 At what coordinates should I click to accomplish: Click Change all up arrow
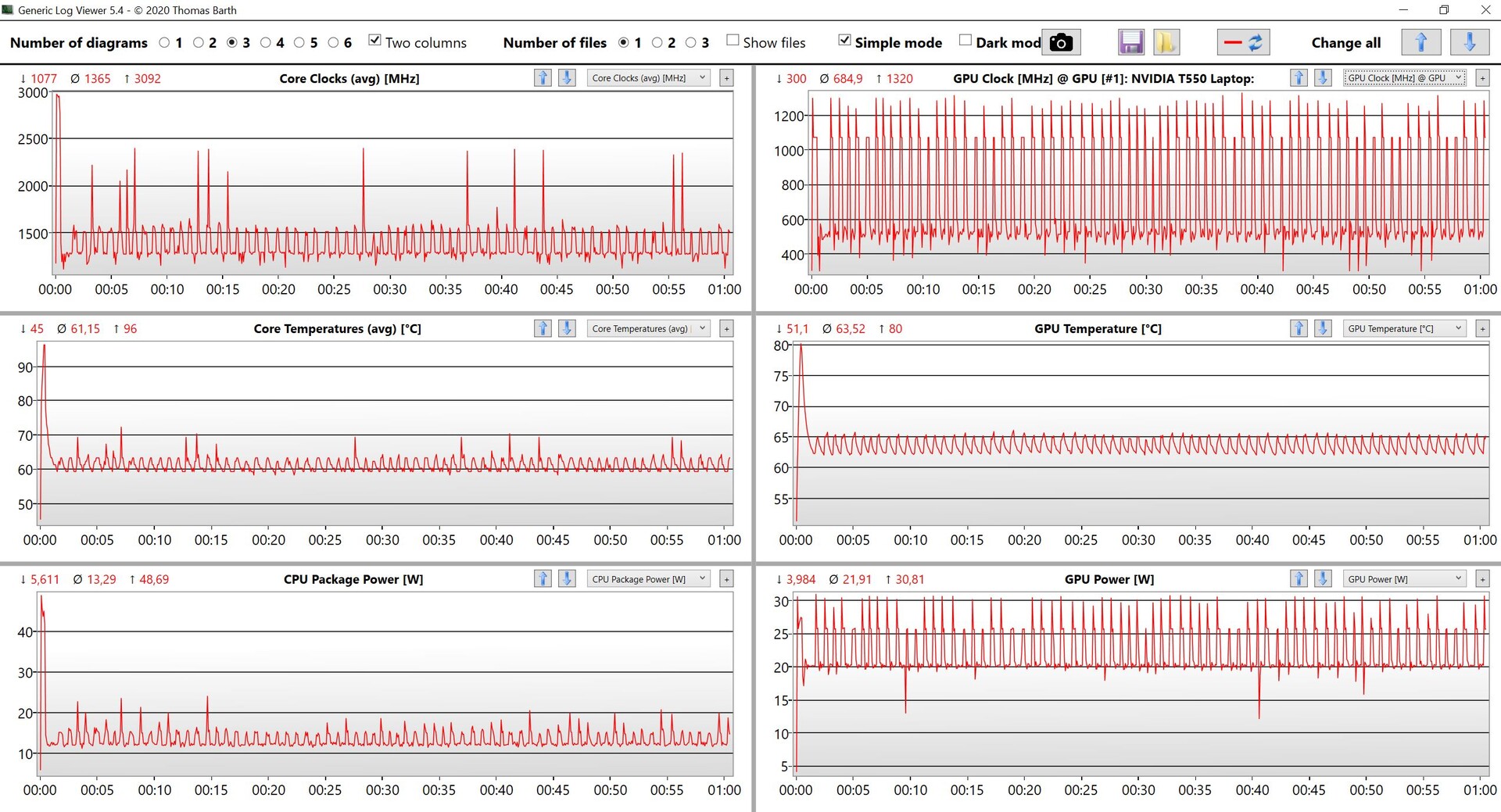[1420, 42]
